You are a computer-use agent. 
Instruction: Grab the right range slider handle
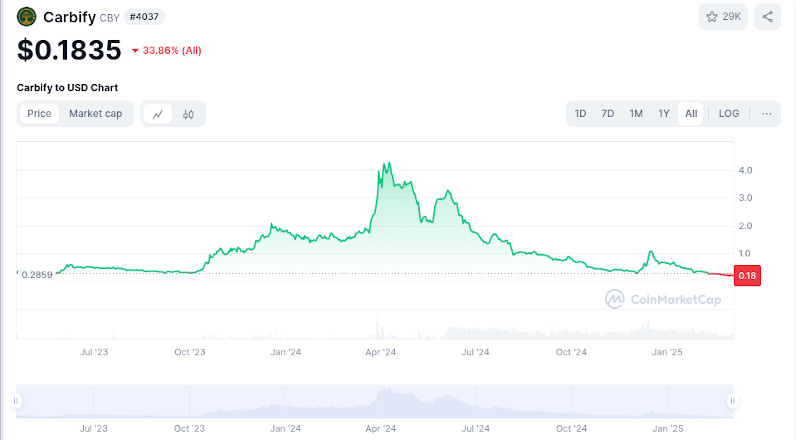[733, 401]
